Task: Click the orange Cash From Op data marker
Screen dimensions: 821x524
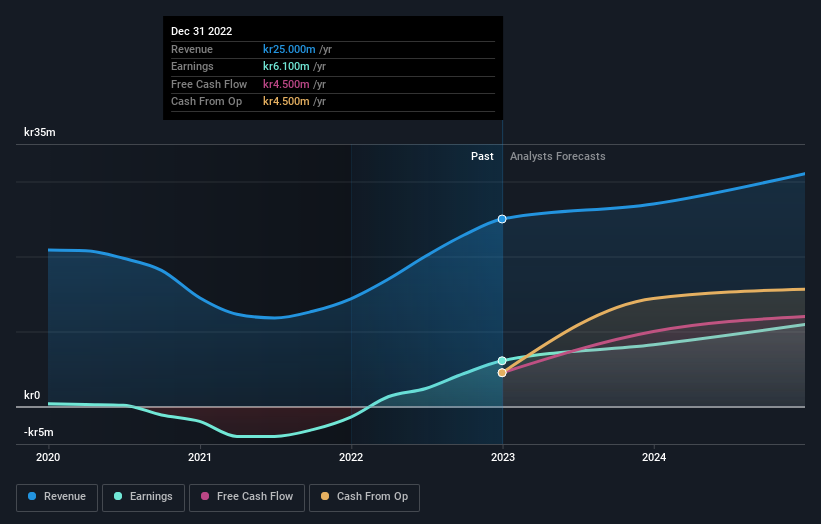Action: click(502, 373)
